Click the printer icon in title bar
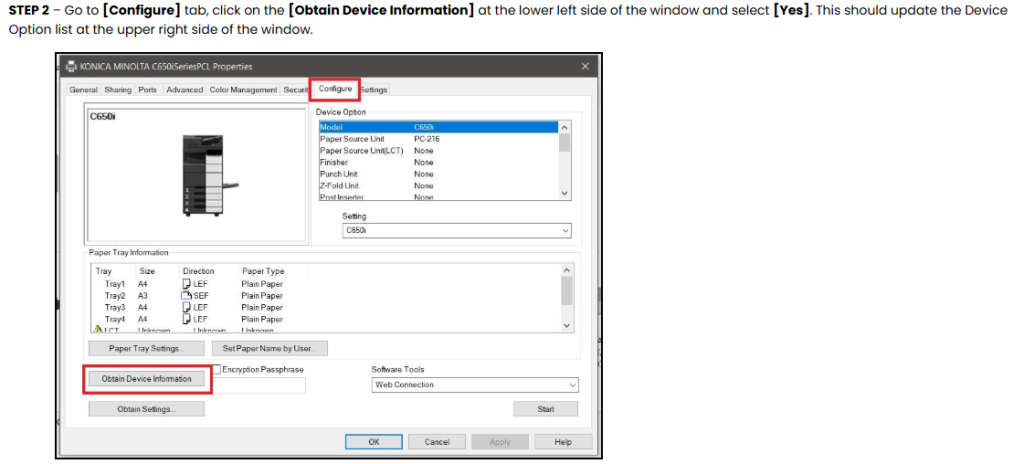Viewport: 1024px width, 464px height. tap(72, 66)
